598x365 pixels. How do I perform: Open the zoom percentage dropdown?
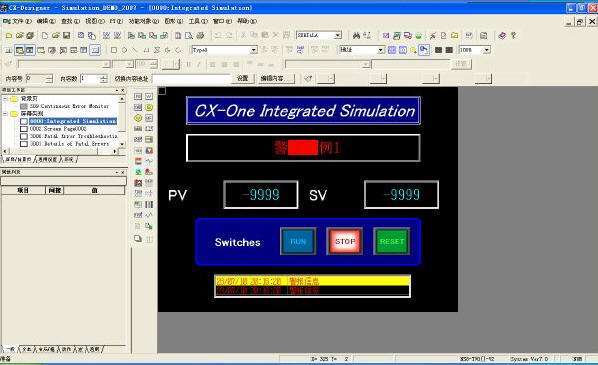click(x=487, y=50)
